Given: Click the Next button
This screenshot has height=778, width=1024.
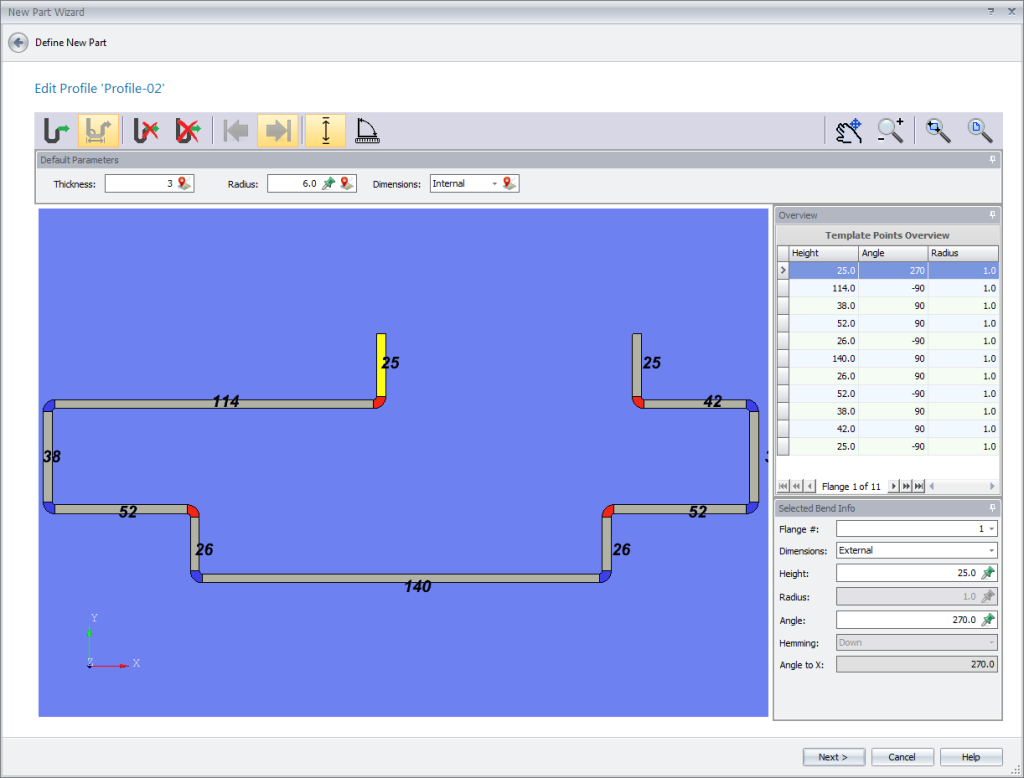Looking at the screenshot, I should [832, 757].
